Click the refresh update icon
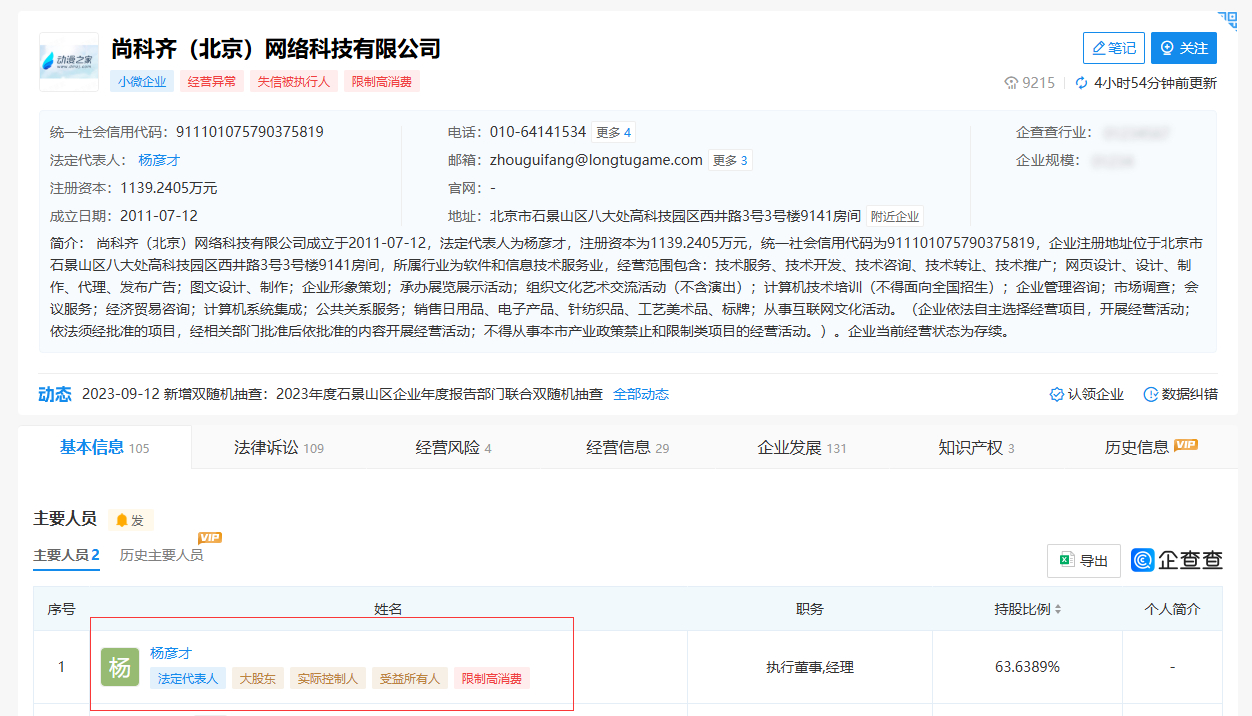Viewport: 1252px width, 716px height. 1081,83
